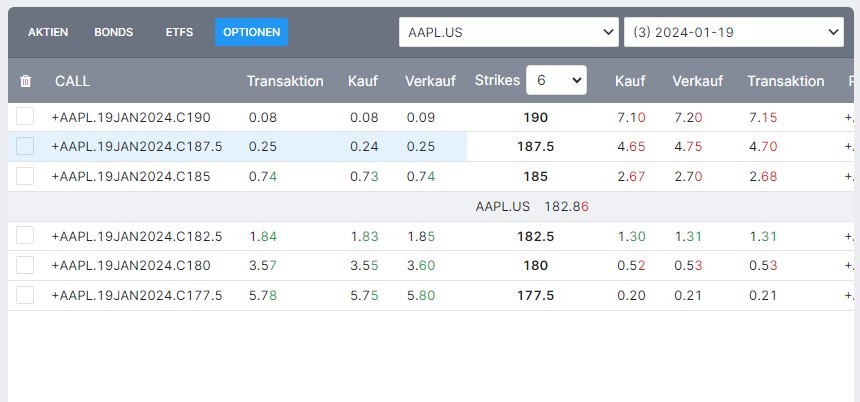The height and width of the screenshot is (402, 860).
Task: Select option +AAPL.19JAN2024.C180
Action: (x=131, y=266)
